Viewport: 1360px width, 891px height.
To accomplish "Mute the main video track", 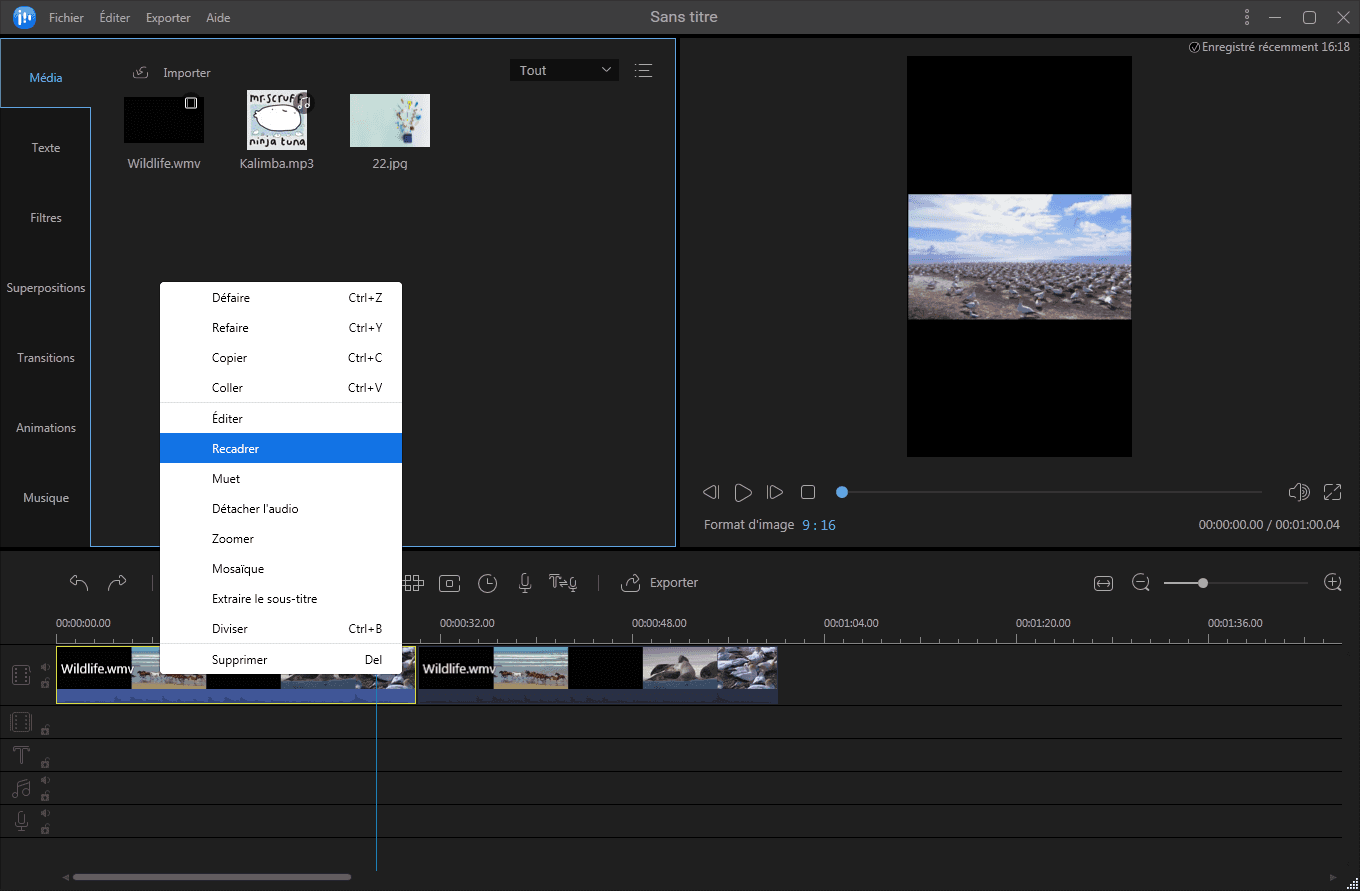I will pos(45,668).
